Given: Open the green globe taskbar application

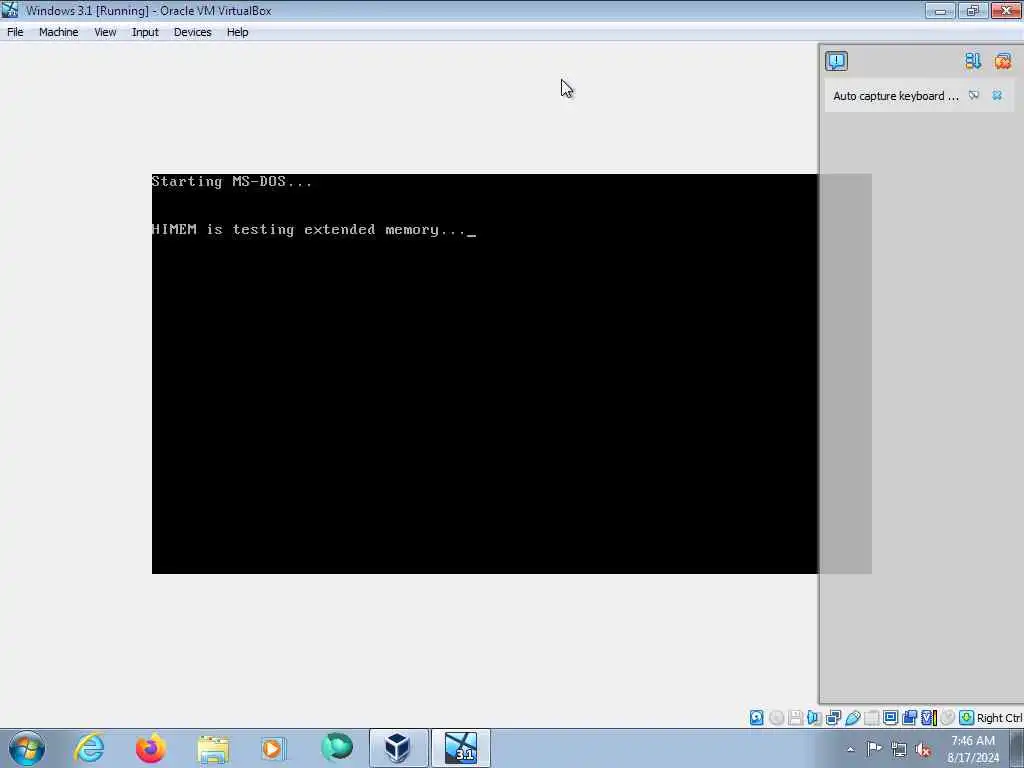Looking at the screenshot, I should 337,748.
